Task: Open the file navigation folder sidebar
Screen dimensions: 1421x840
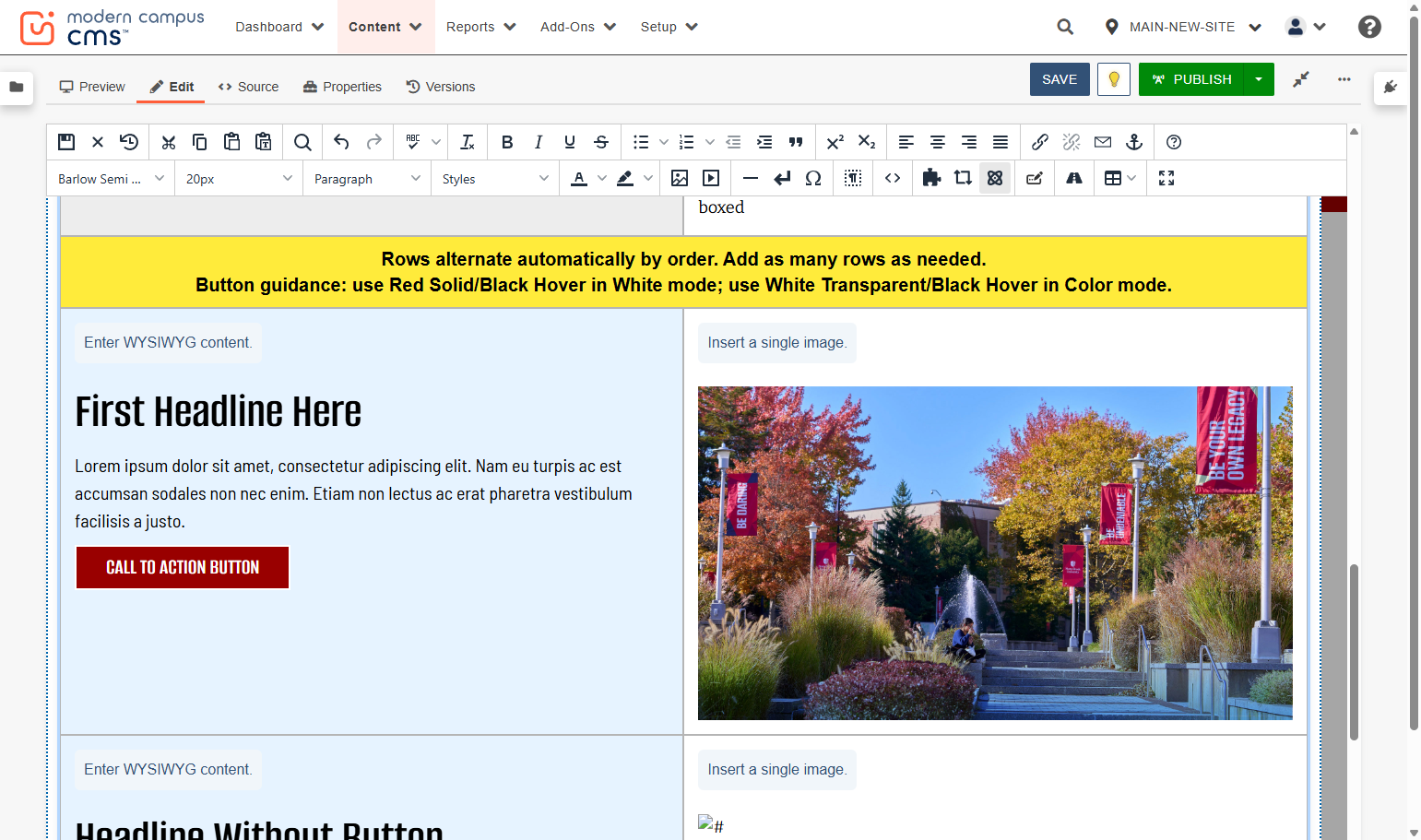Action: [17, 87]
